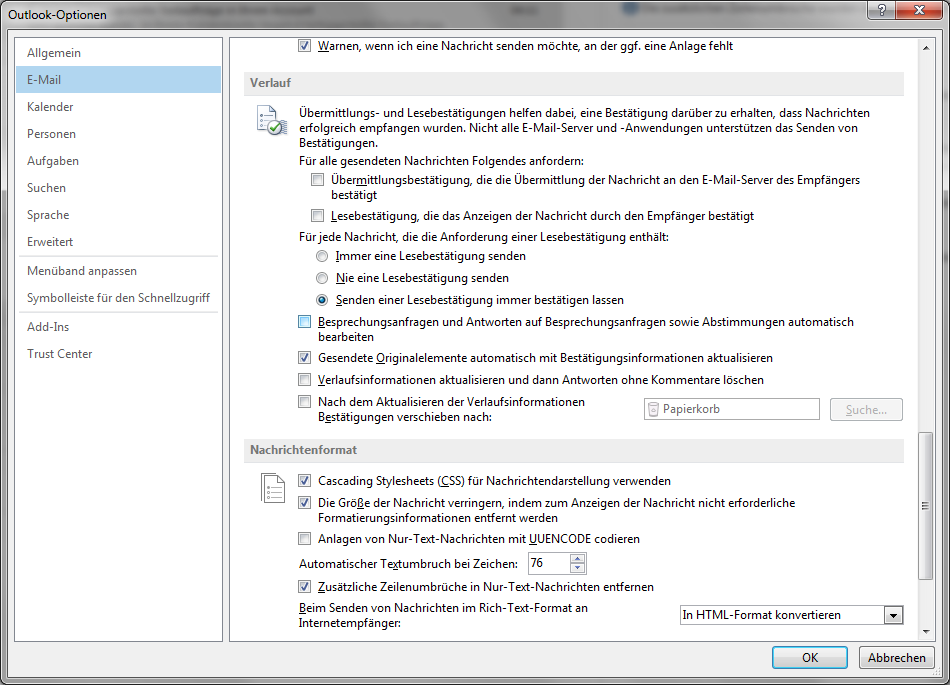This screenshot has width=950, height=685.
Task: Select 'Senden einer Lesebestätigung immer bestätigen lassen'
Action: [x=322, y=300]
